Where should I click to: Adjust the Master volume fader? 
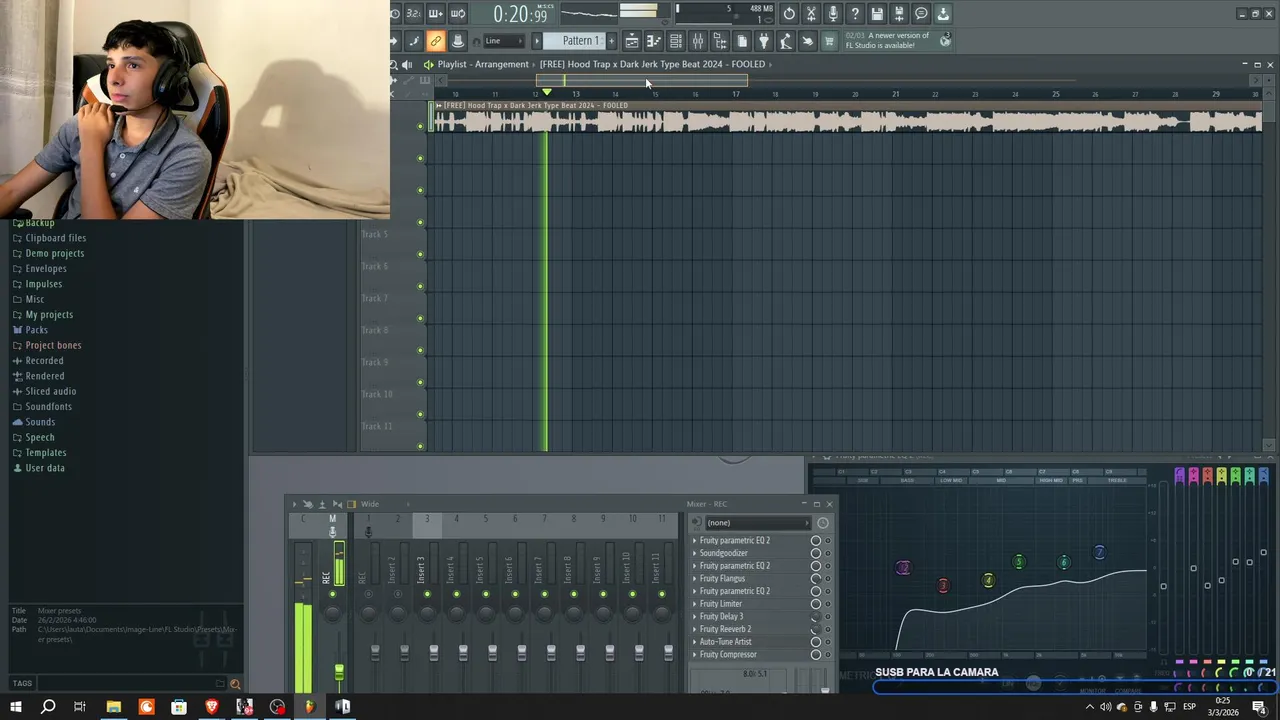(x=339, y=672)
